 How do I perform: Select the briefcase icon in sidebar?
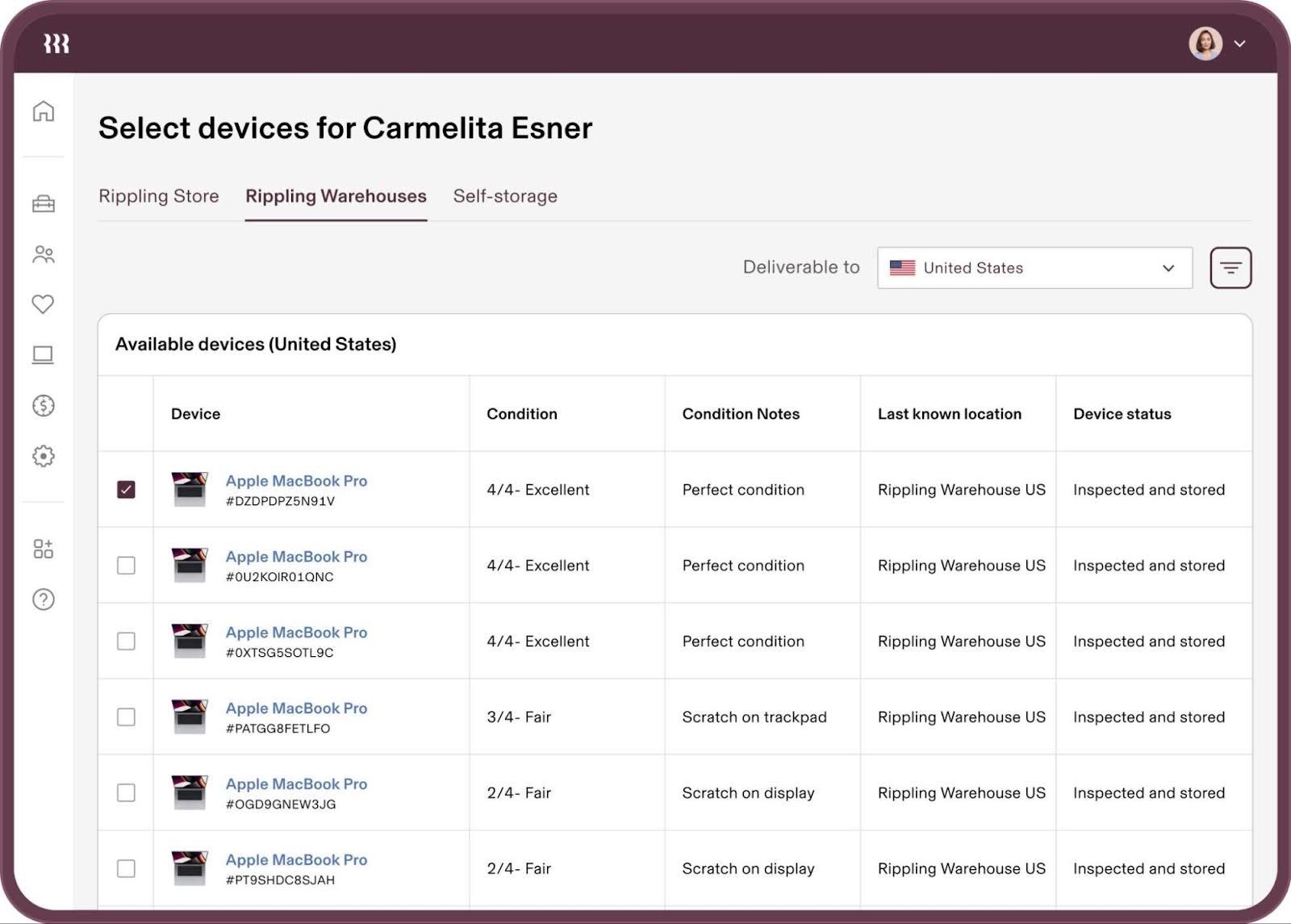pyautogui.click(x=43, y=203)
